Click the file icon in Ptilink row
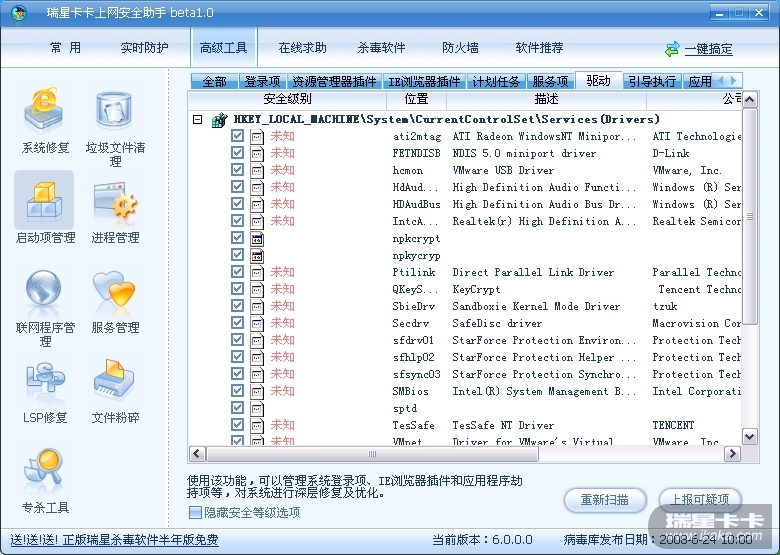The image size is (780, 555). pyautogui.click(x=257, y=273)
